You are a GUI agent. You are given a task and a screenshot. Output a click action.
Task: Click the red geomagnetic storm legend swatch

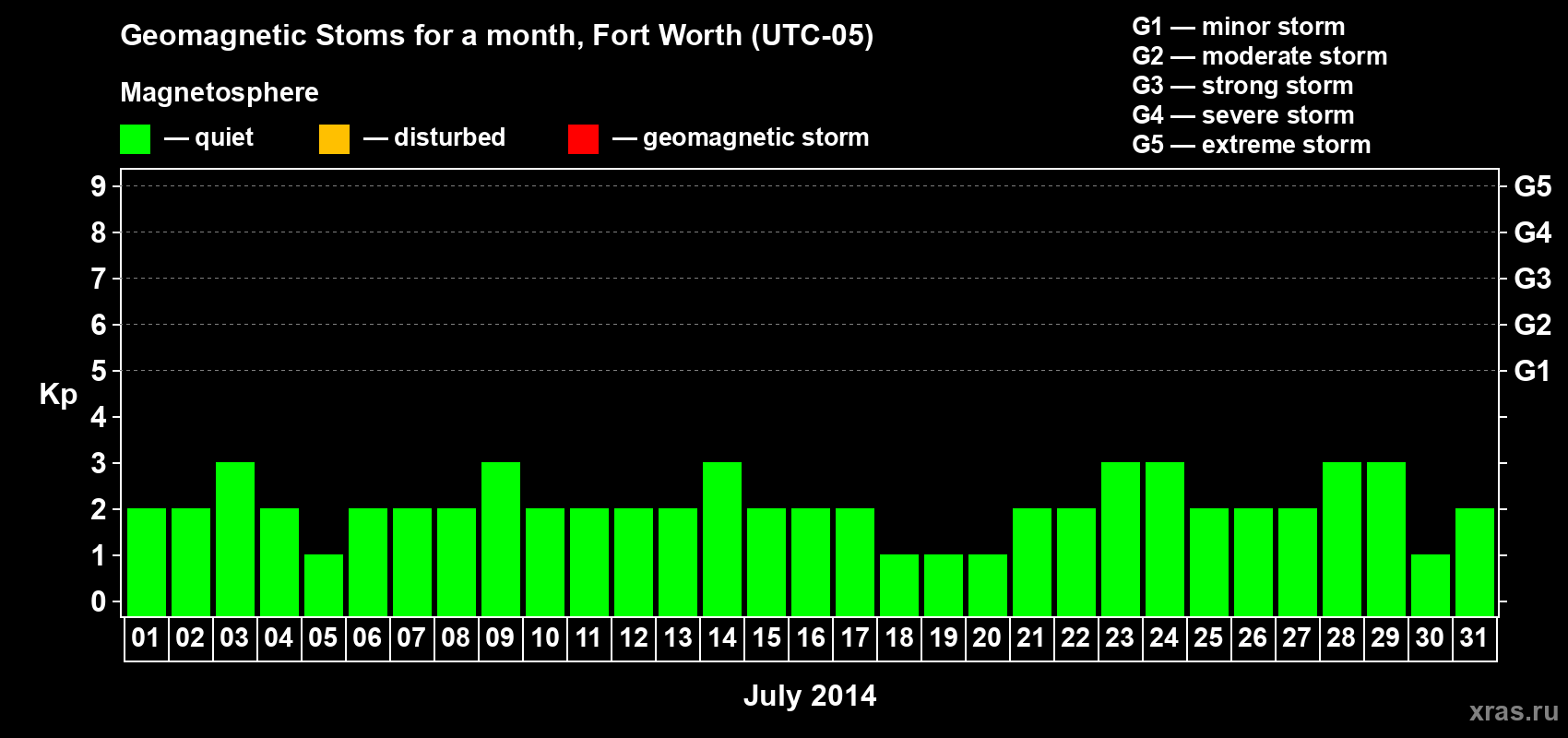click(x=583, y=139)
